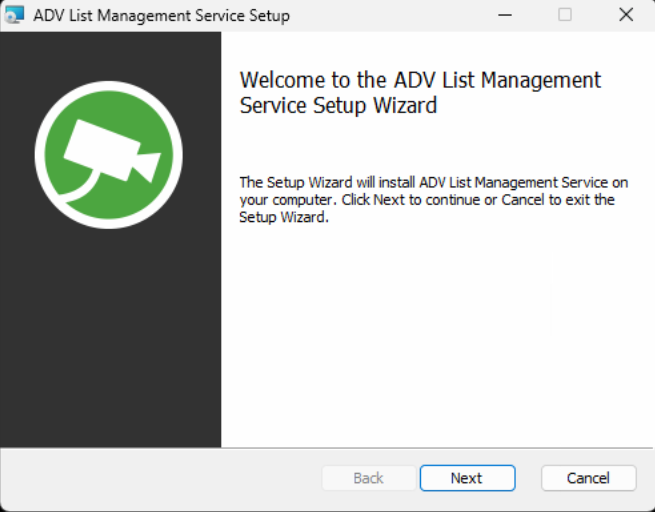Close the setup window with the X
The image size is (655, 512).
point(626,15)
